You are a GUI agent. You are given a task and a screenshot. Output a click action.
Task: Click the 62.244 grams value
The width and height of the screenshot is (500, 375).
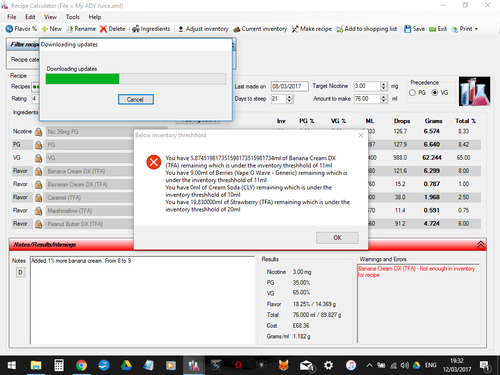[432, 158]
